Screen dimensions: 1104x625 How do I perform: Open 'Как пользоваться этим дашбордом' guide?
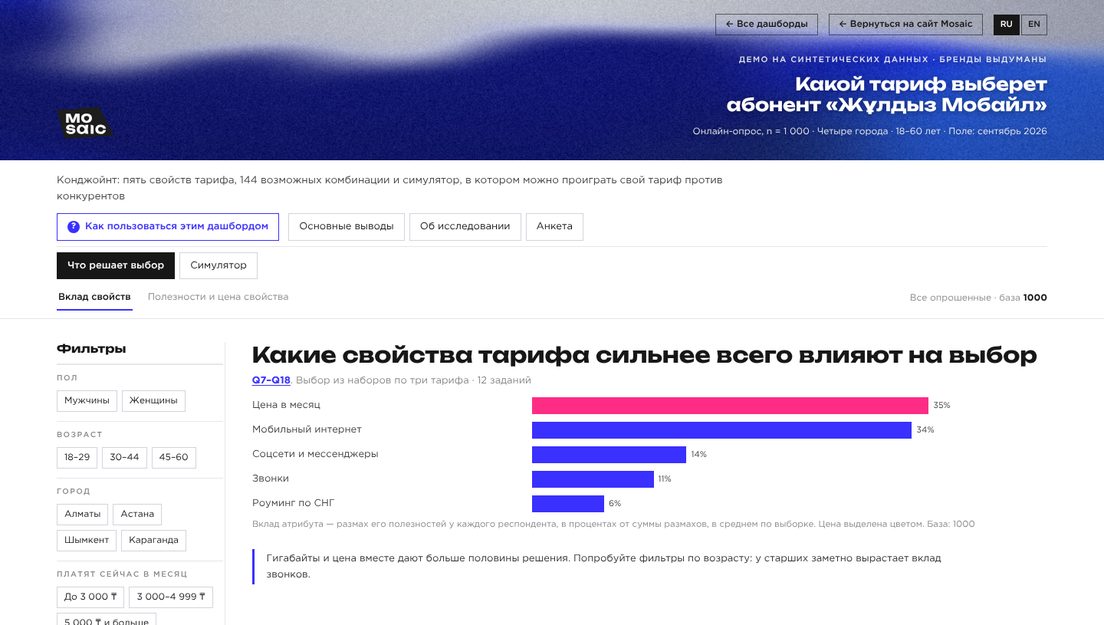point(168,227)
